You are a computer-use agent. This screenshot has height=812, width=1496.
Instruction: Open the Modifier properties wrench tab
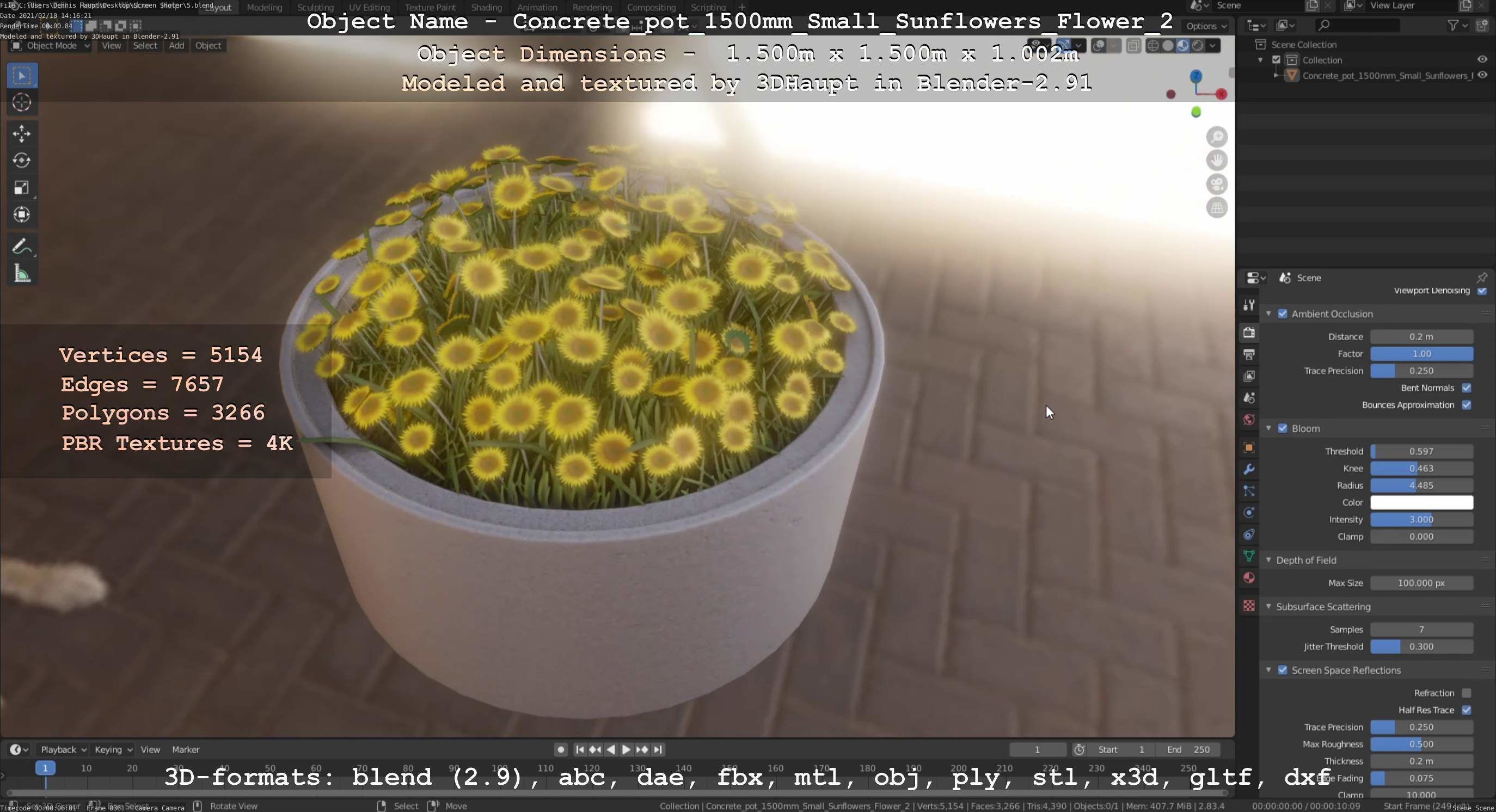(1249, 469)
